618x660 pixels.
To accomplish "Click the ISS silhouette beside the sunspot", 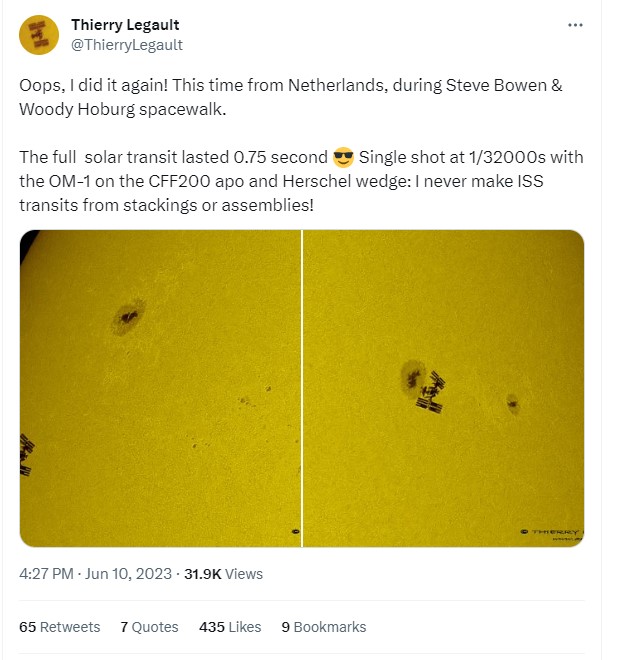I will [432, 391].
